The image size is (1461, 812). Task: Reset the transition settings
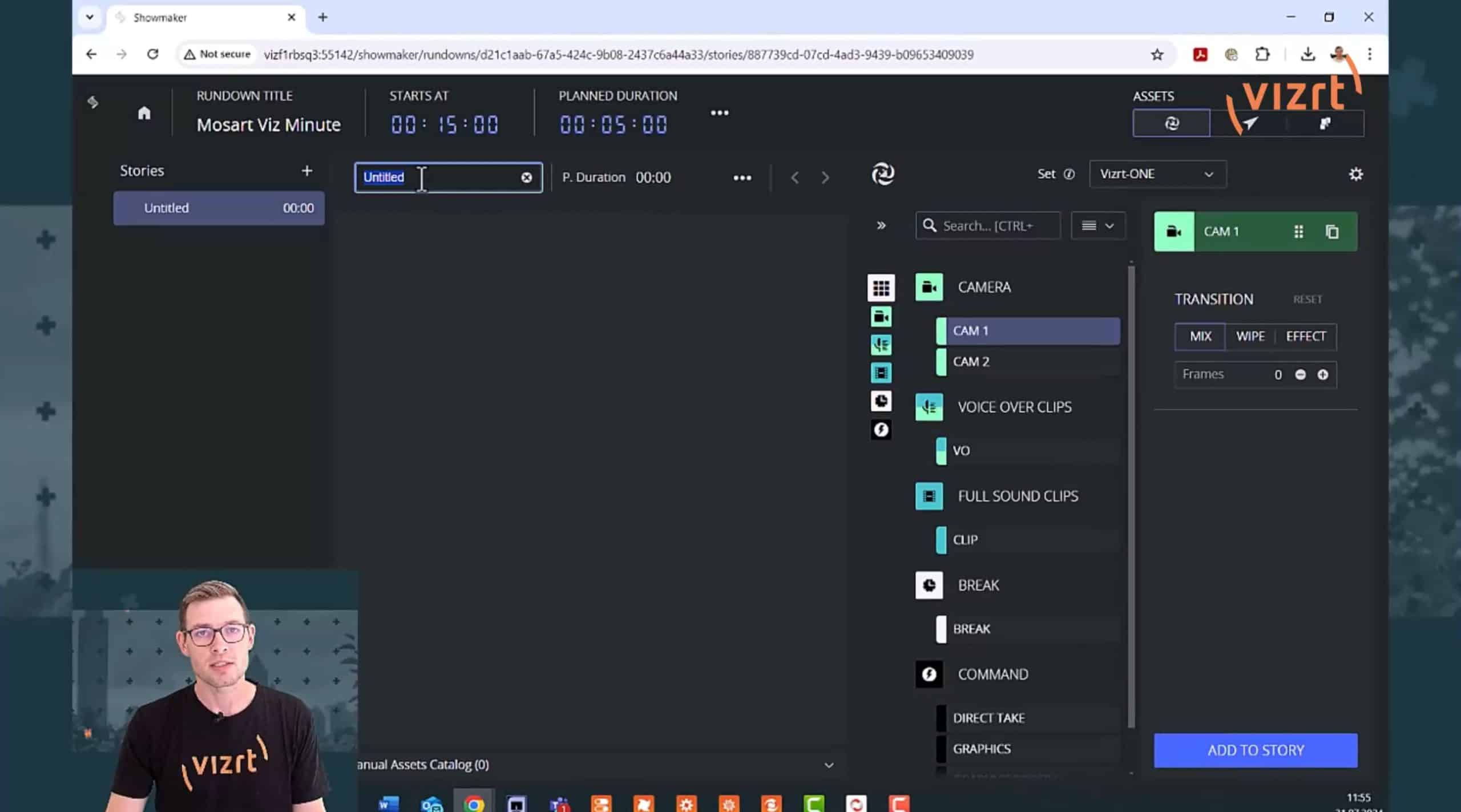[1307, 298]
